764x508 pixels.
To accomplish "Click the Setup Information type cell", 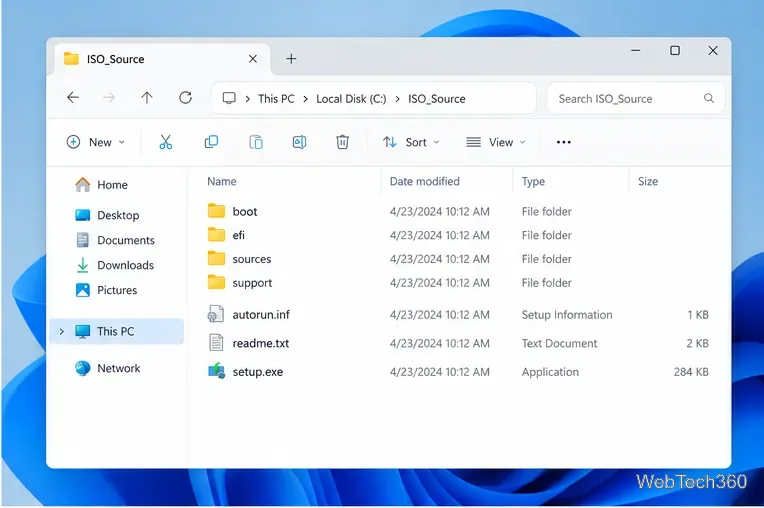I will coord(567,315).
